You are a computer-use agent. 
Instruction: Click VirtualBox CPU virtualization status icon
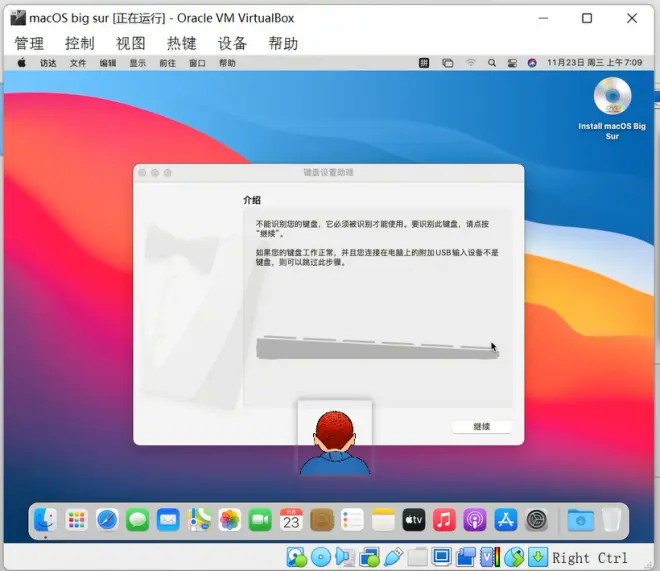490,557
